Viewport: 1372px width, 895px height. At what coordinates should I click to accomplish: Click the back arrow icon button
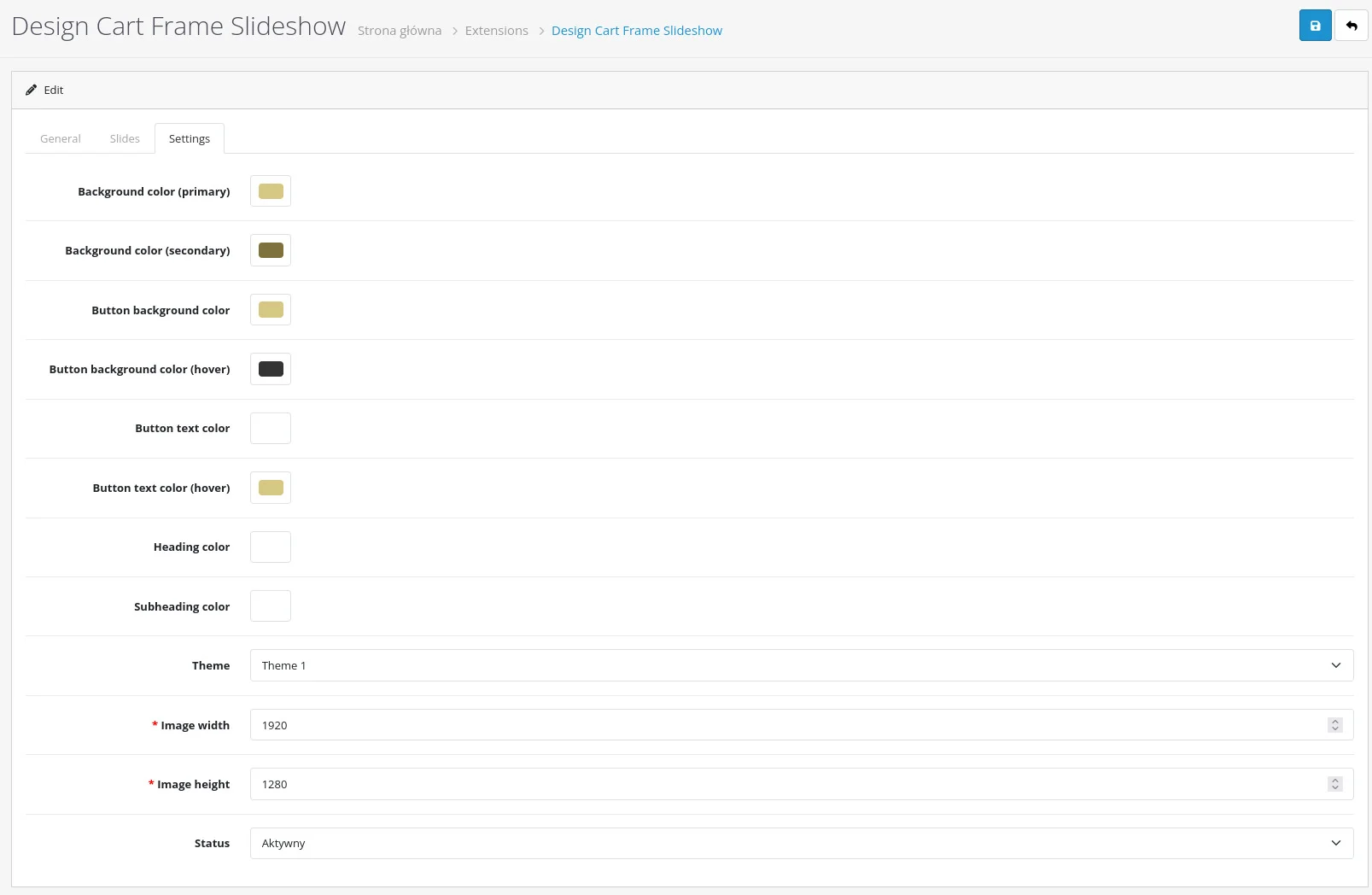1351,26
